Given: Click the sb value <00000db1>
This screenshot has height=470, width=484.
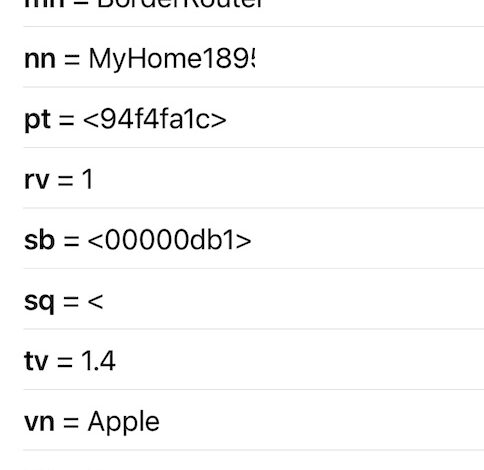Looking at the screenshot, I should (x=170, y=240).
